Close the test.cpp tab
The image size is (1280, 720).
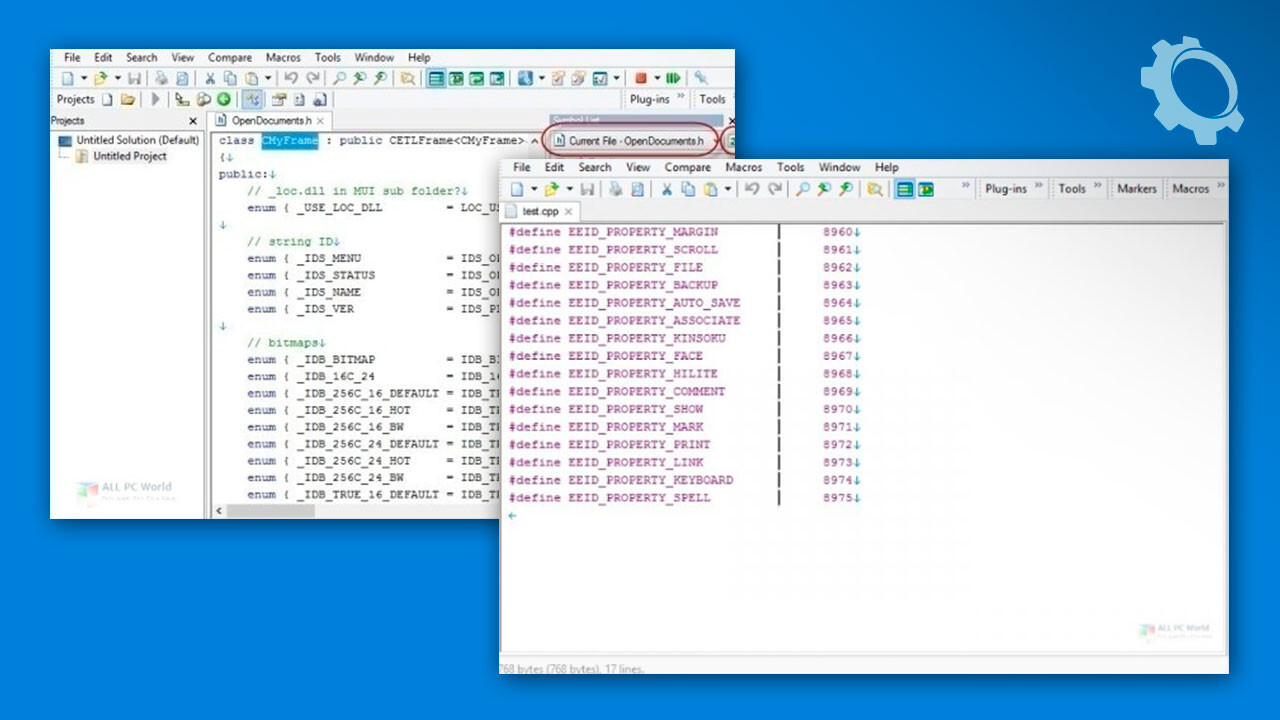568,212
